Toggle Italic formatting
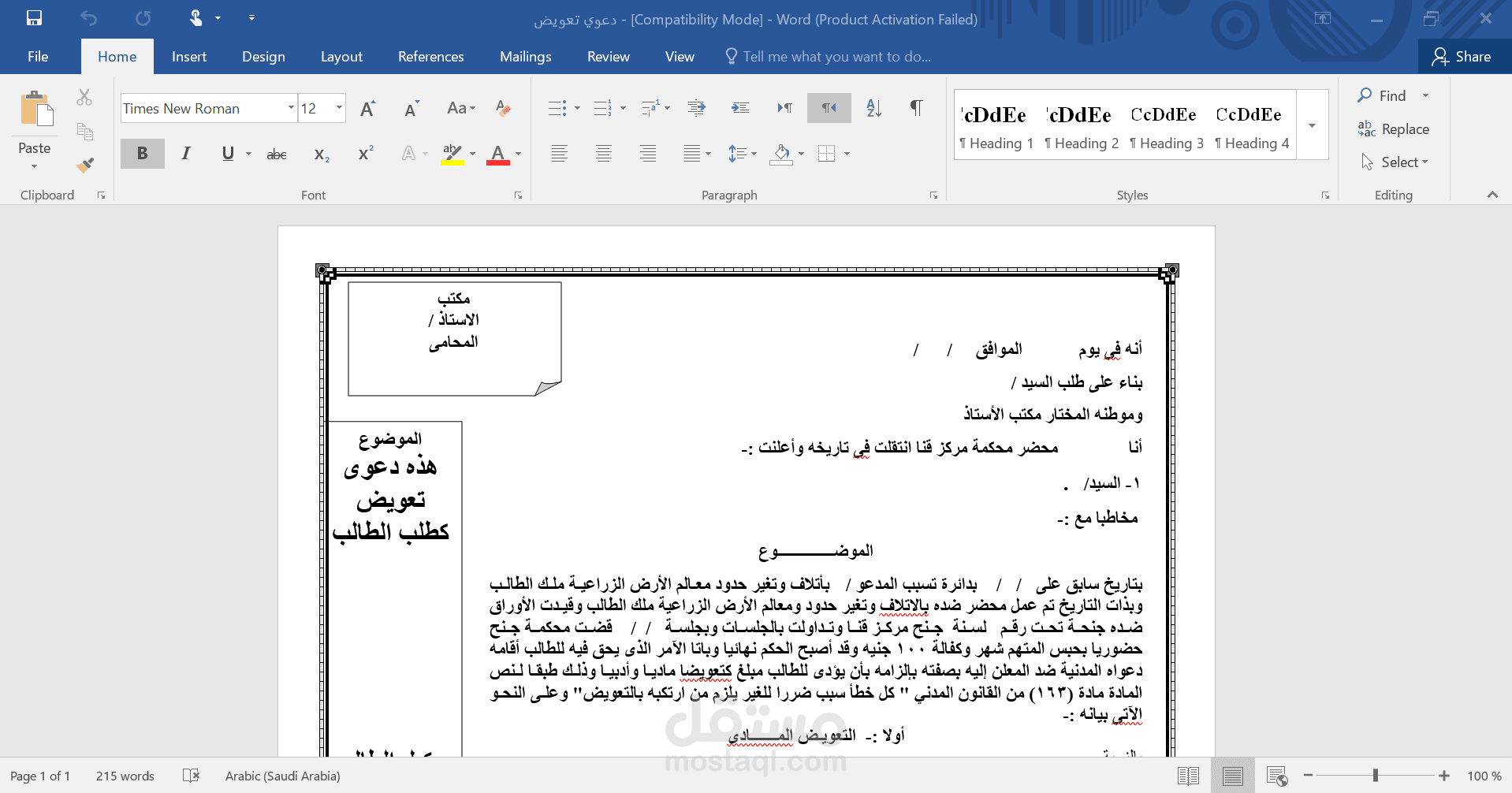 coord(186,154)
